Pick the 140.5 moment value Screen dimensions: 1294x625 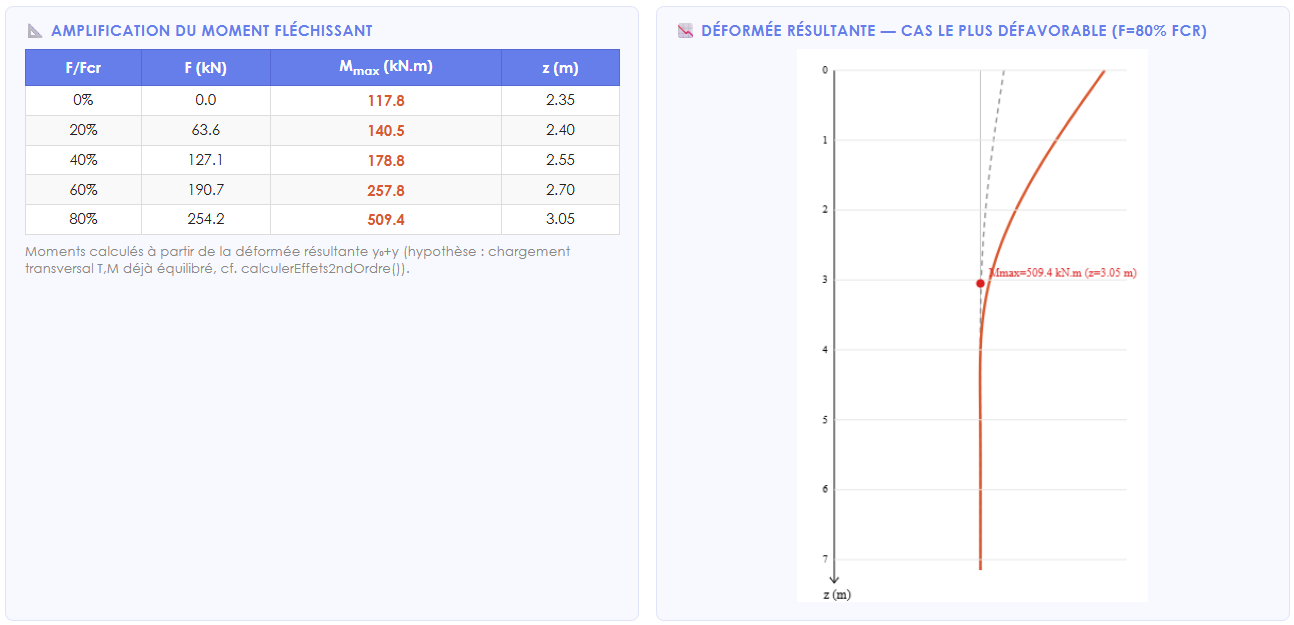[x=386, y=131]
